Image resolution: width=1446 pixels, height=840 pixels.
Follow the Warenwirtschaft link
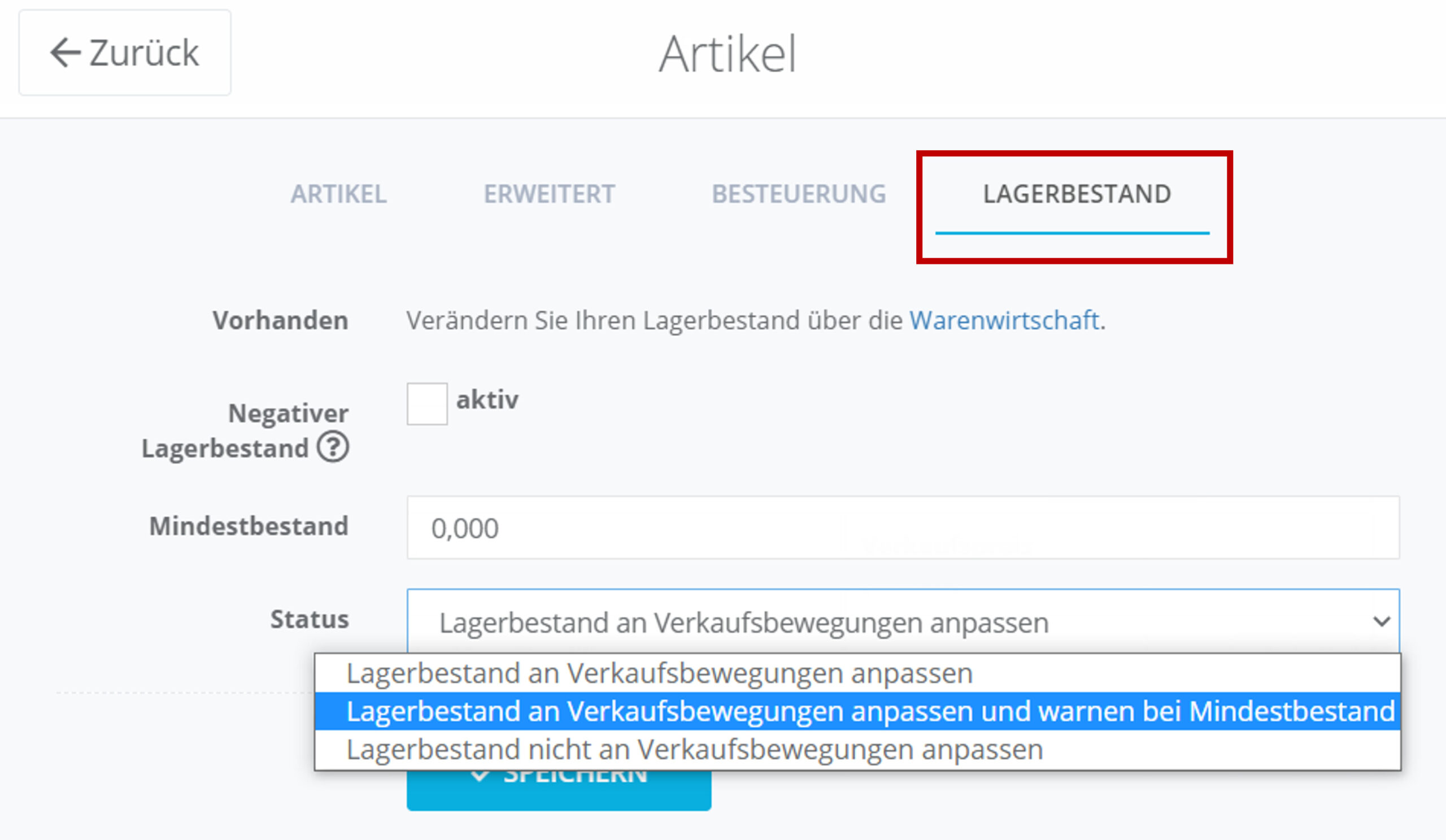click(1004, 320)
